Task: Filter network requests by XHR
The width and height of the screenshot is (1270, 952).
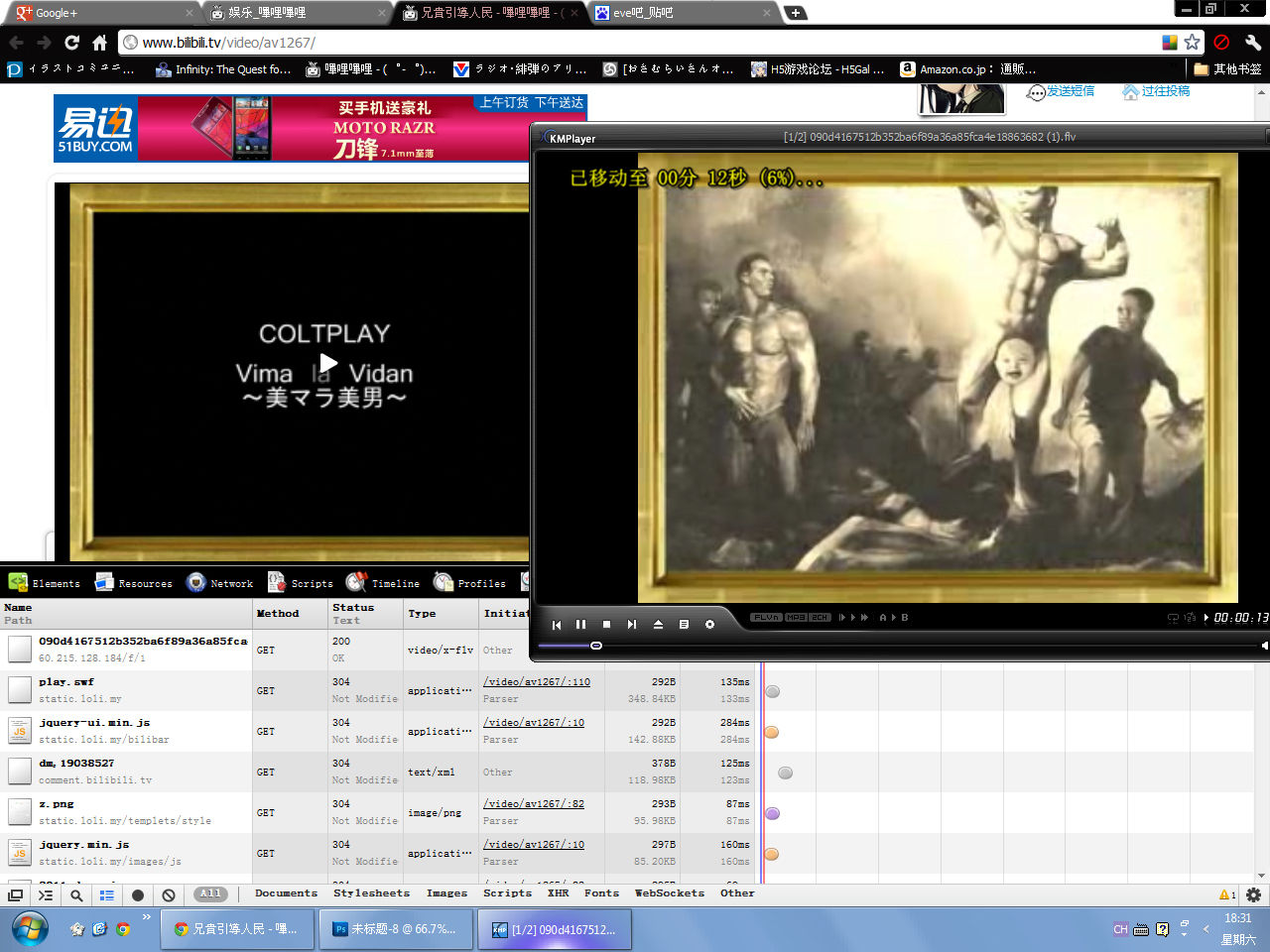Action: (559, 893)
